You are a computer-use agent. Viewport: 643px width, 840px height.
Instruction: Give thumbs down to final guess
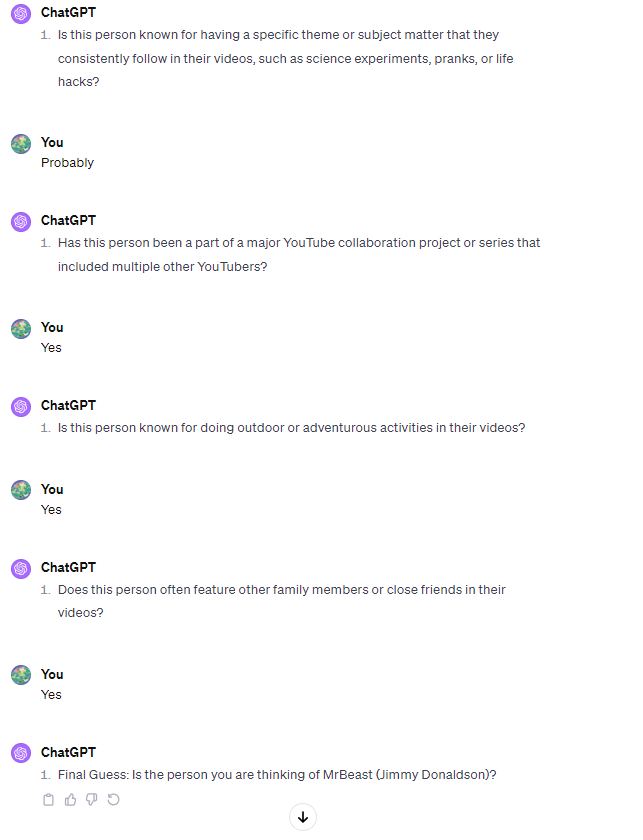pyautogui.click(x=92, y=800)
